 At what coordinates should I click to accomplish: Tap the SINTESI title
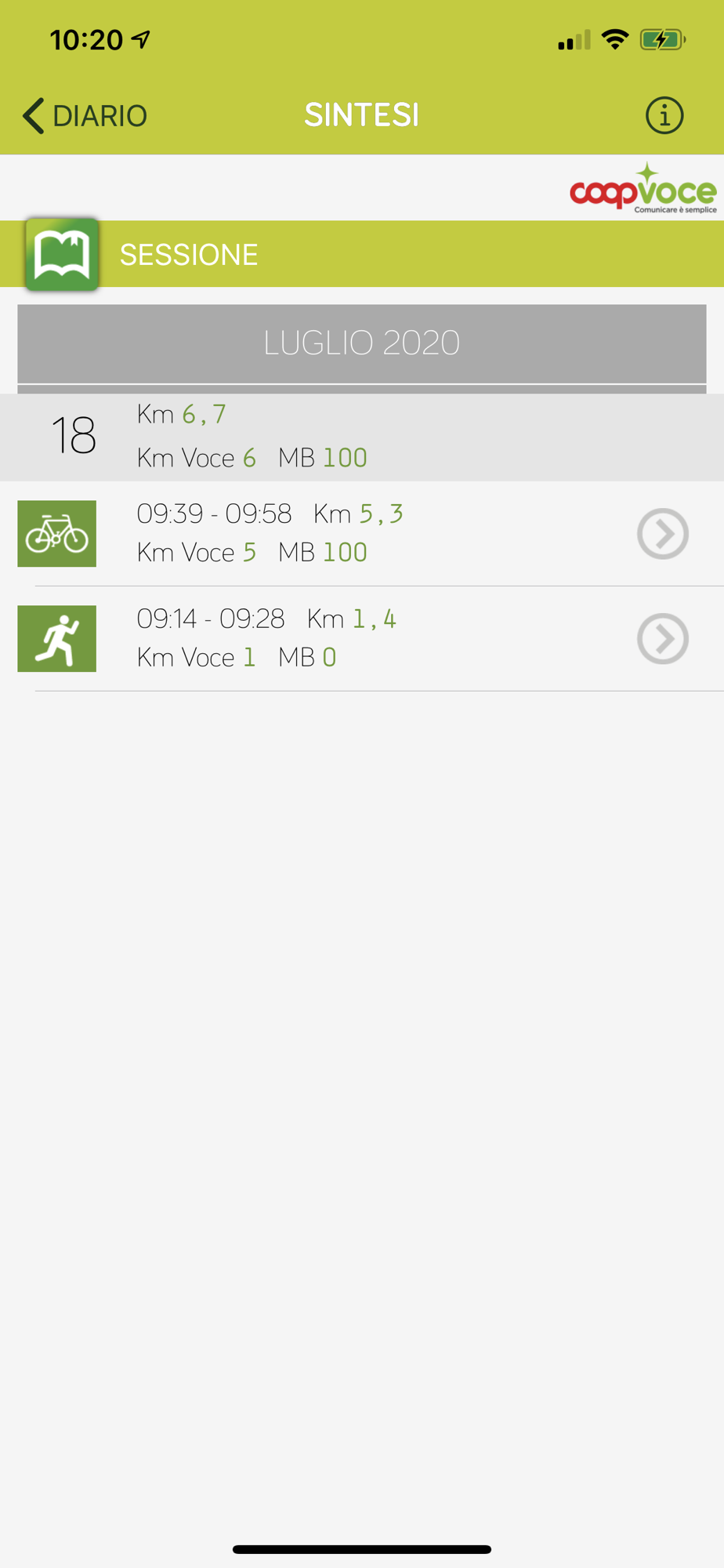point(361,115)
